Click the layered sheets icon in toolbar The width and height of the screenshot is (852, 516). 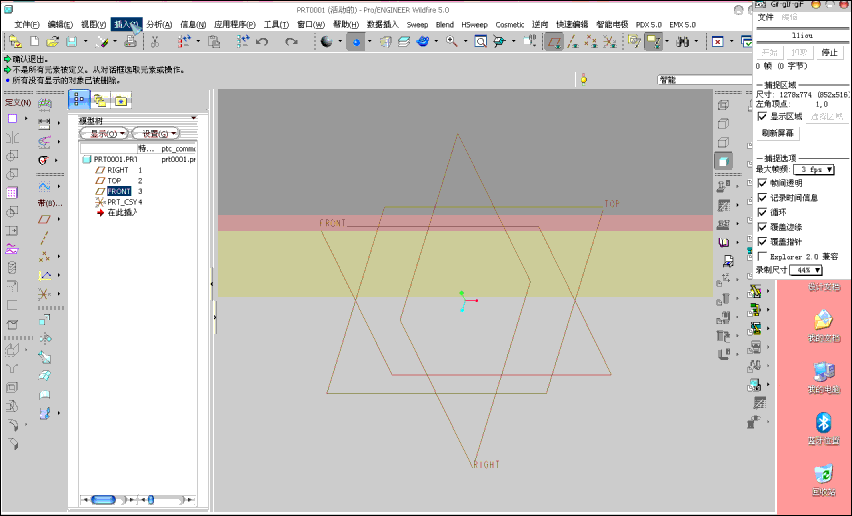(404, 41)
